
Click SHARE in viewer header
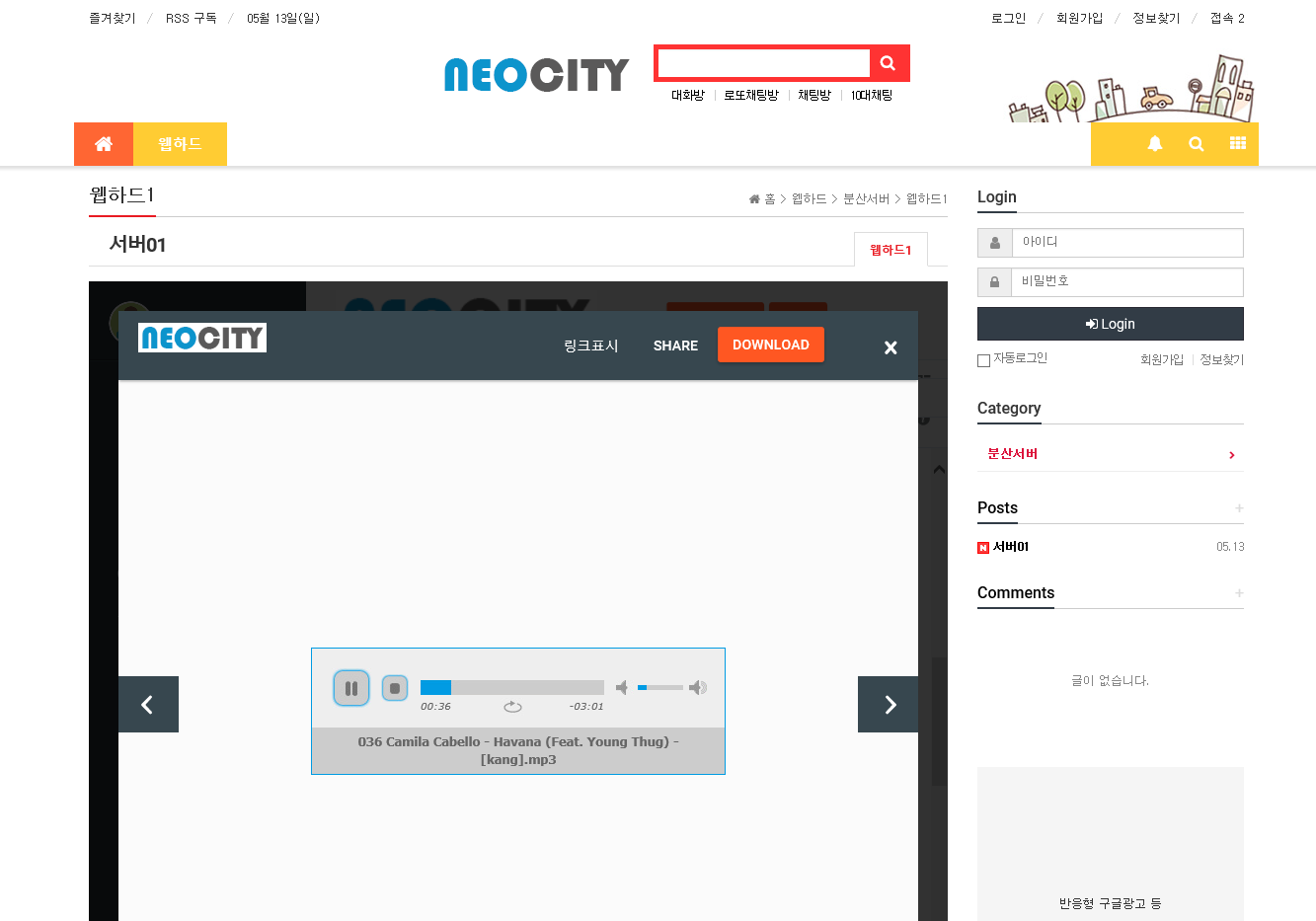pos(675,345)
